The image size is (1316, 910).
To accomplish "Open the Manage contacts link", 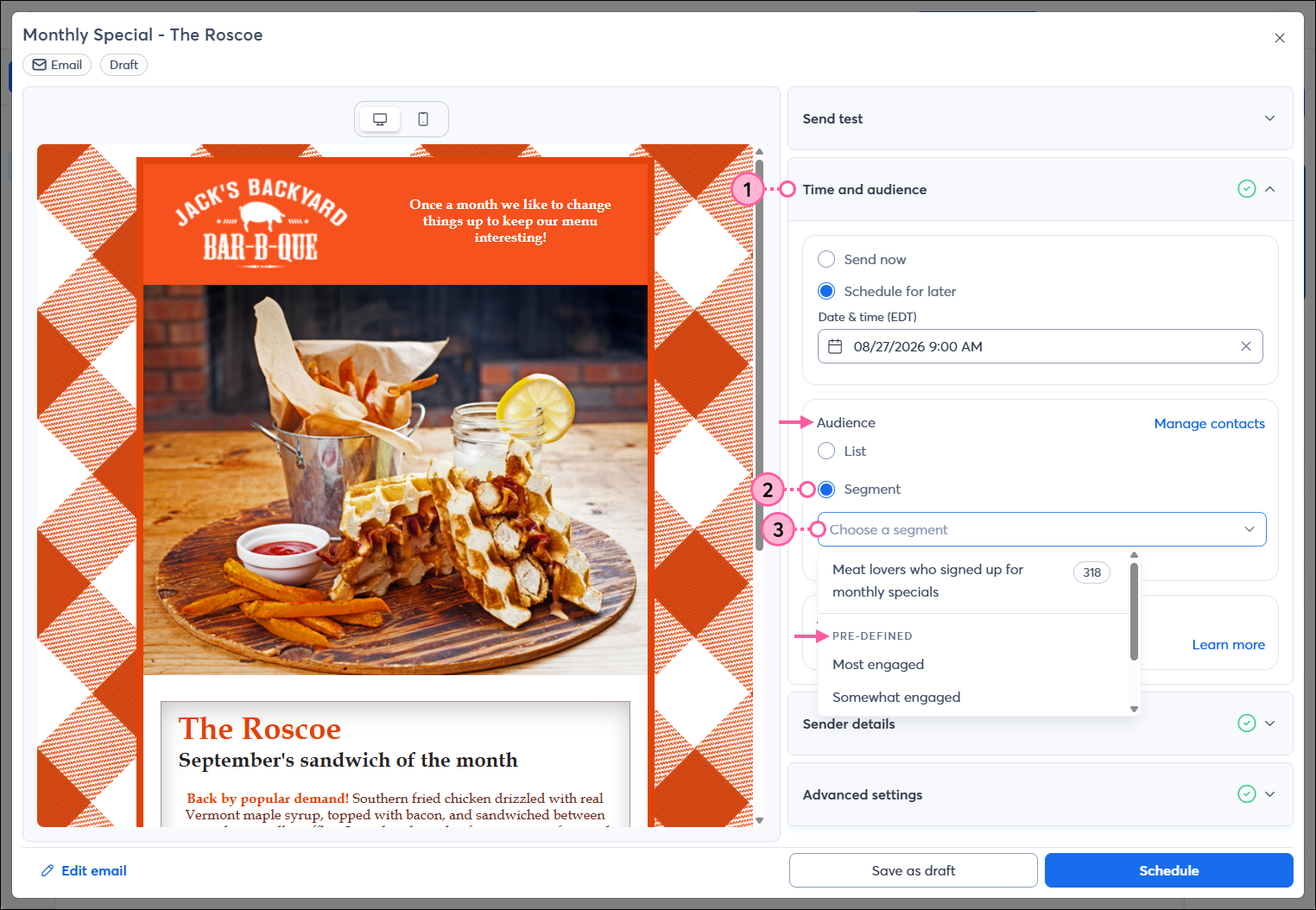I will click(1209, 423).
